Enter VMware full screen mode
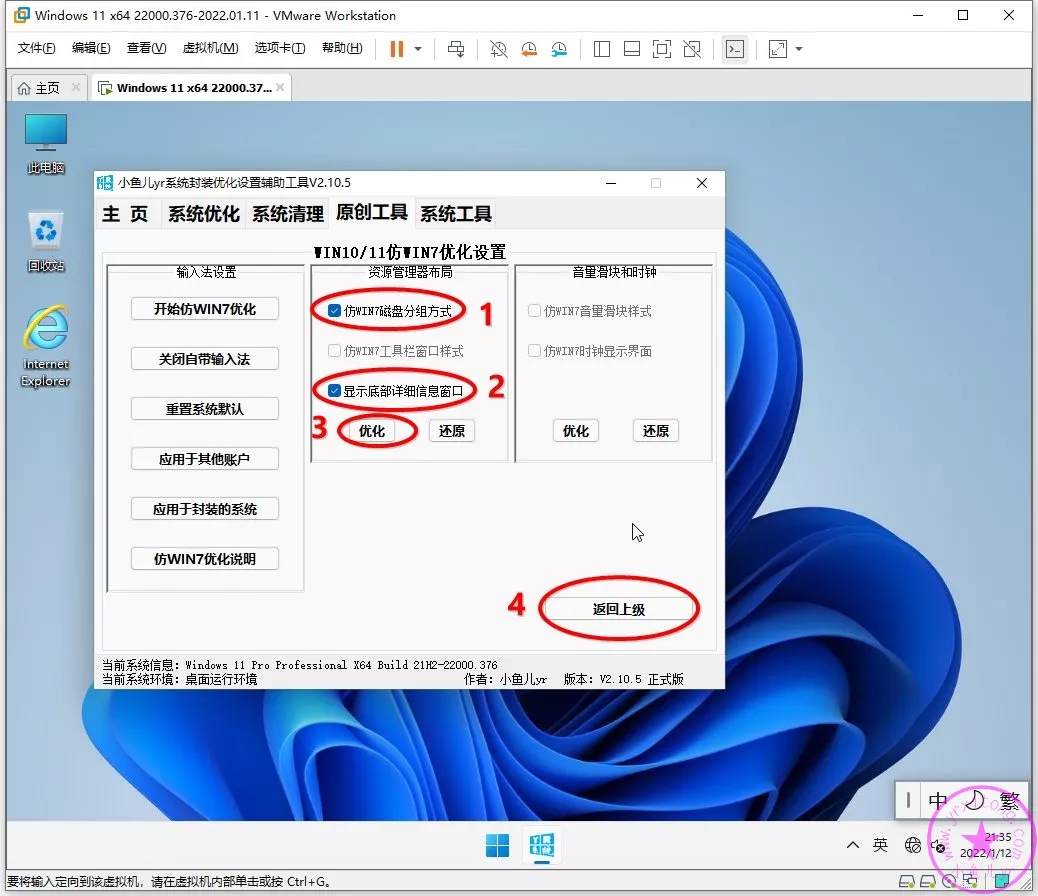Image resolution: width=1038 pixels, height=896 pixels. [661, 49]
